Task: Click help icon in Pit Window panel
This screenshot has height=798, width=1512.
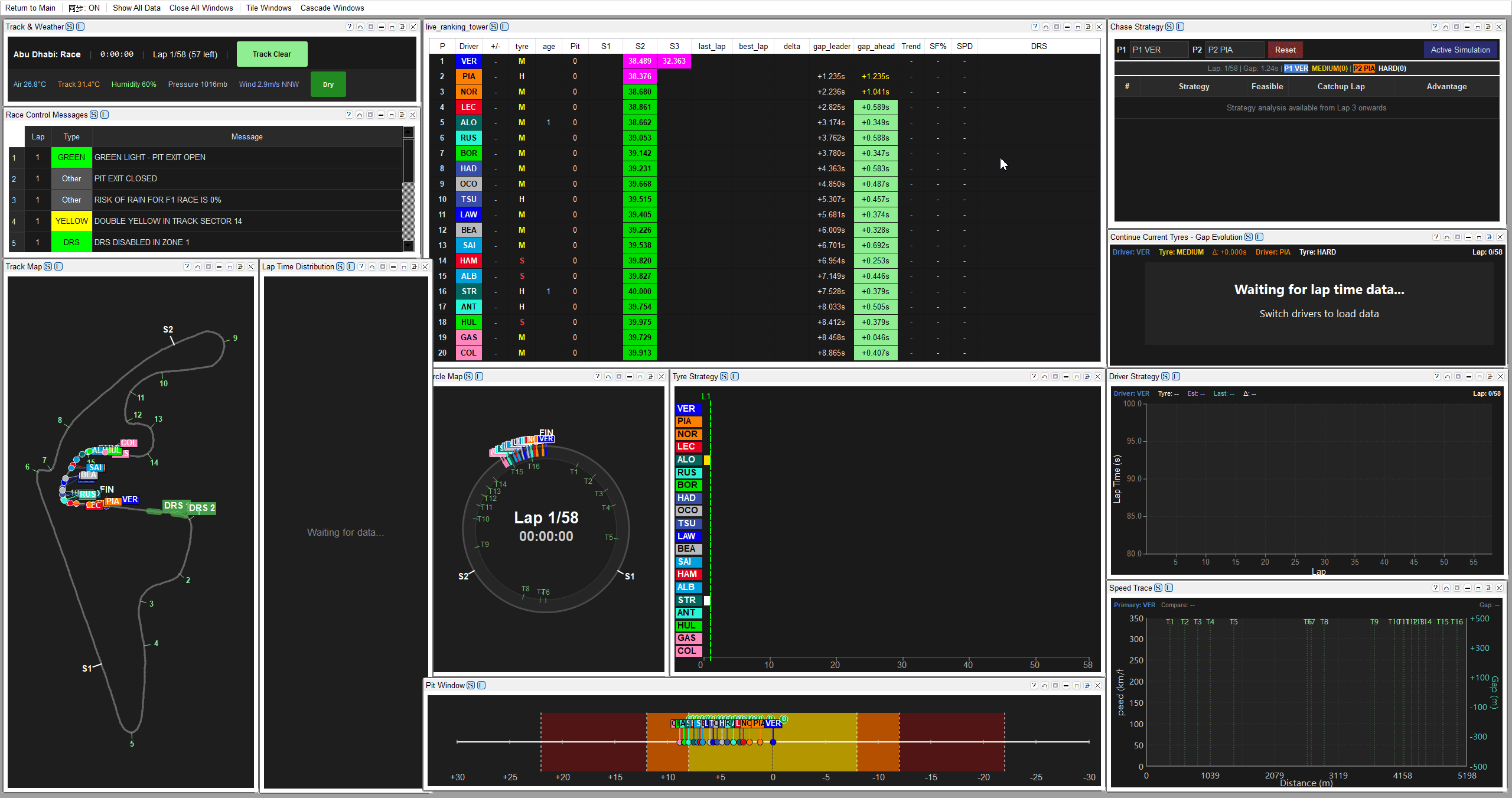Action: click(x=1034, y=685)
